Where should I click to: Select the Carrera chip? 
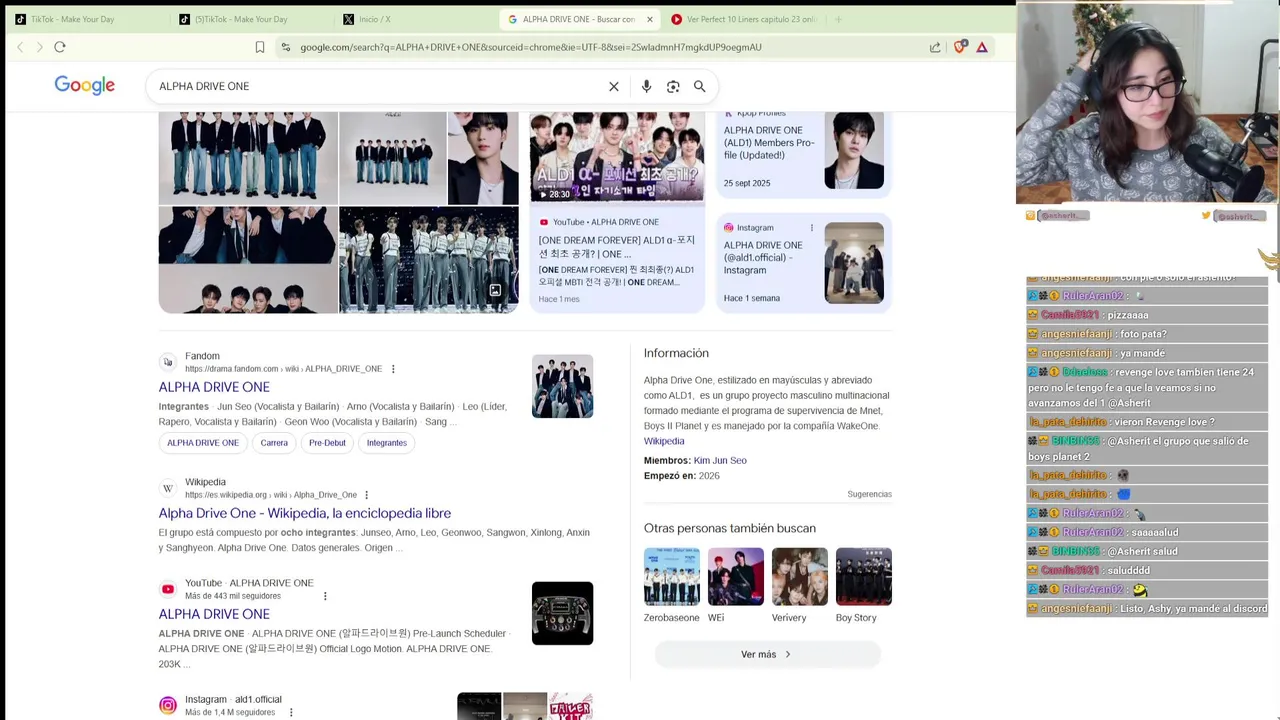274,443
